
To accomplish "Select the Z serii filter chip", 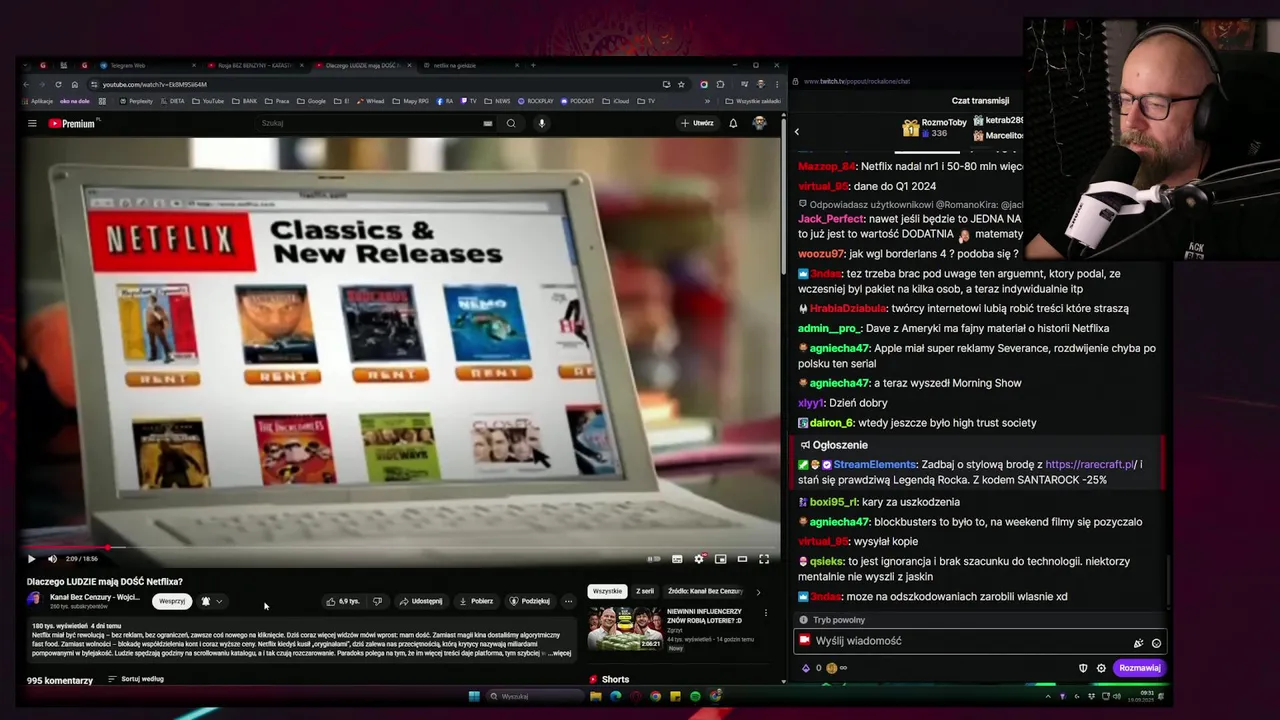I will [x=645, y=591].
